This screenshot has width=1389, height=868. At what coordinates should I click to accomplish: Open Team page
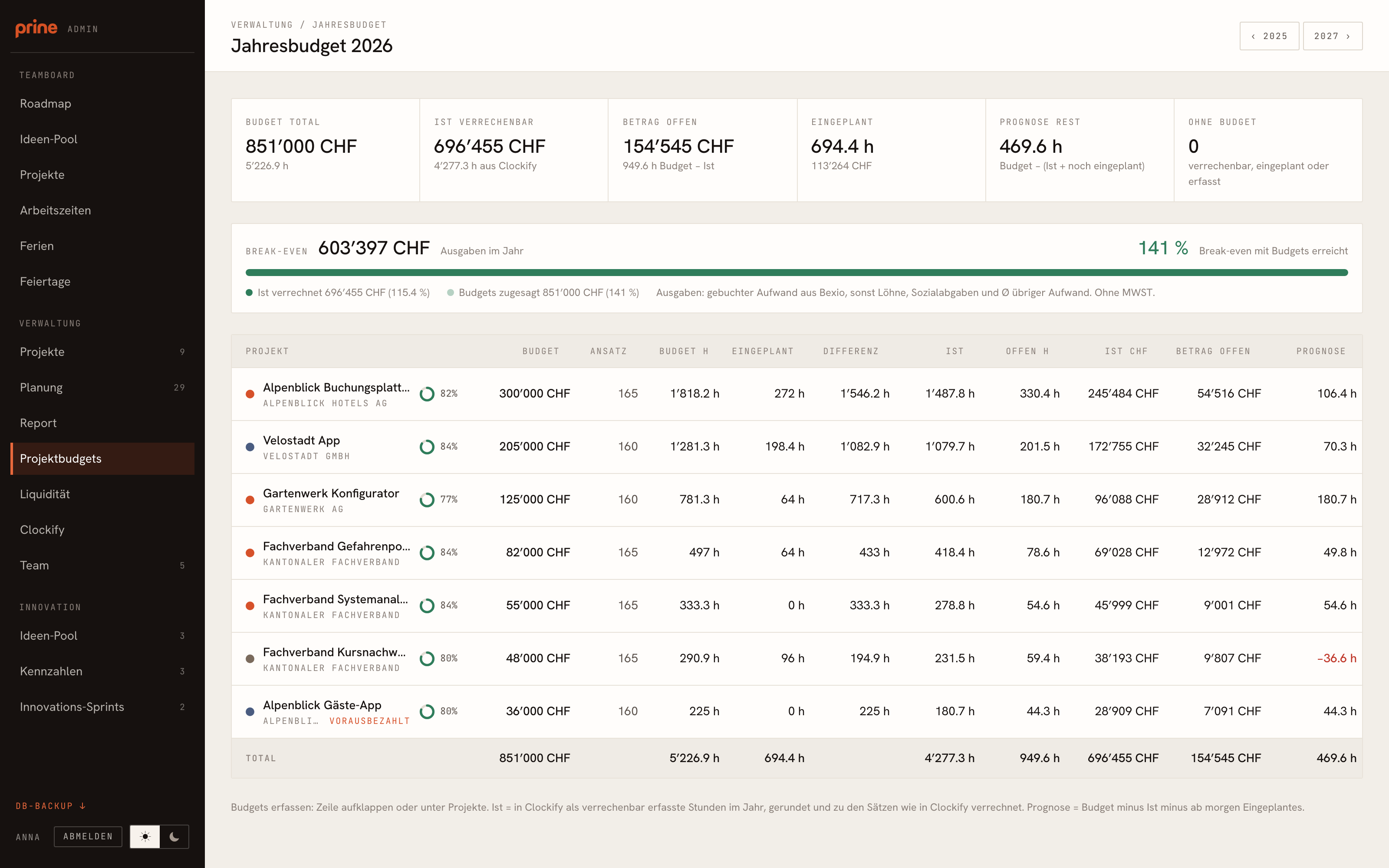pyautogui.click(x=102, y=566)
